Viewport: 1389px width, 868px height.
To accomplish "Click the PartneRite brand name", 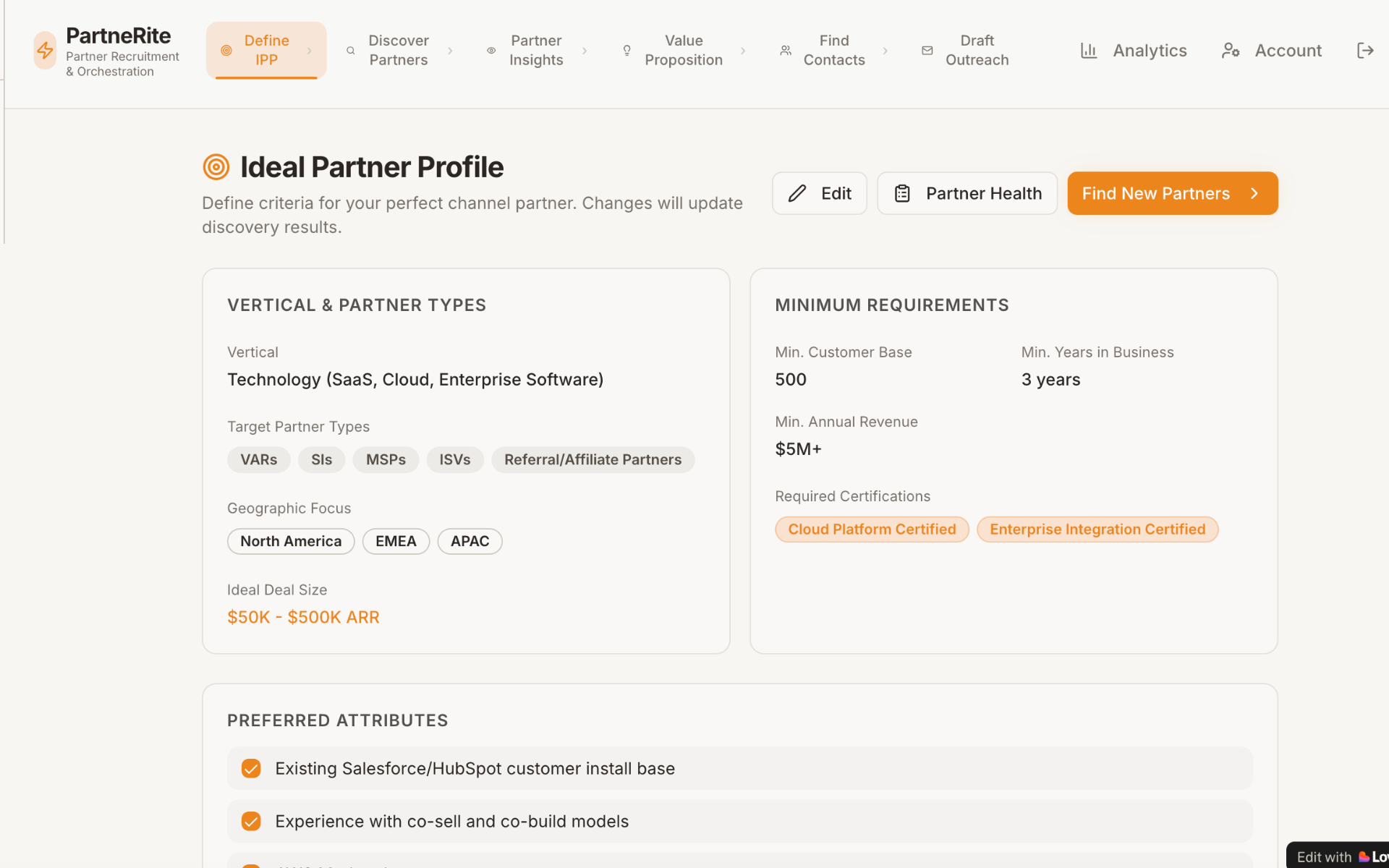I will [x=118, y=35].
